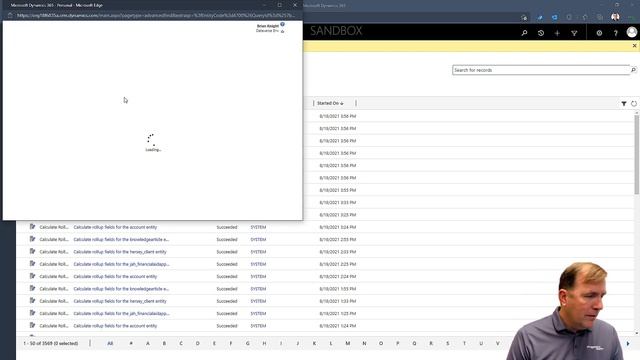Screen dimensions: 640x360
Task: Click job icon of hersey_client 1:33 PM row
Action: click(32, 300)
